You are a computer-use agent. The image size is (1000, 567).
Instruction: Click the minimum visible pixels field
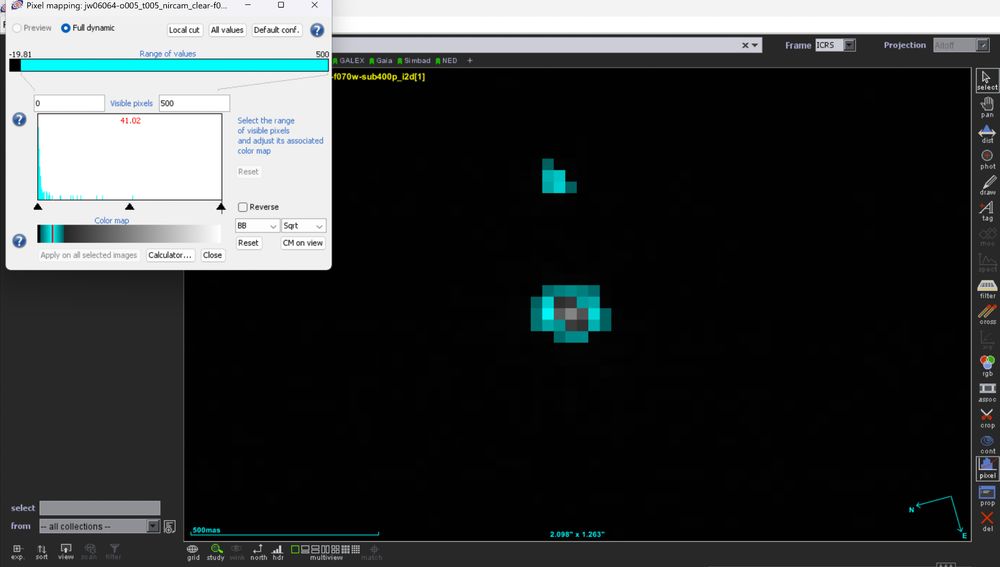click(x=69, y=103)
